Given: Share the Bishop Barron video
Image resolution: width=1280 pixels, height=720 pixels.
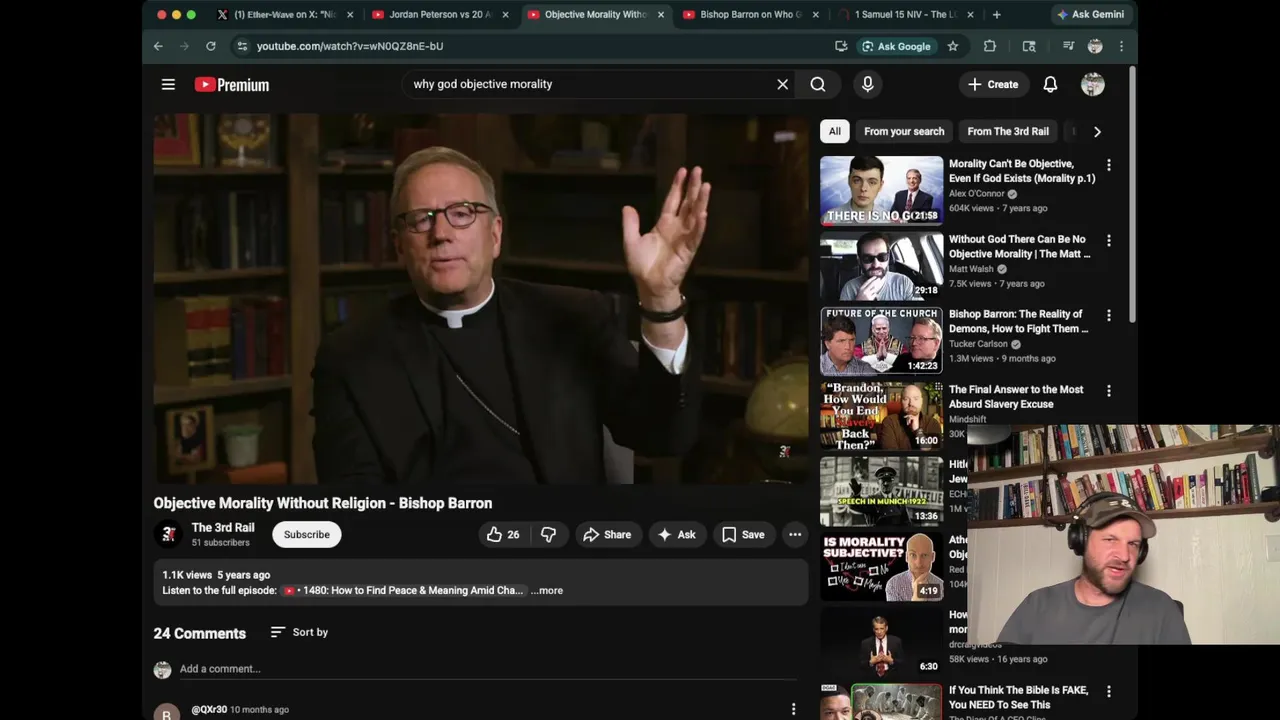Looking at the screenshot, I should tap(607, 534).
